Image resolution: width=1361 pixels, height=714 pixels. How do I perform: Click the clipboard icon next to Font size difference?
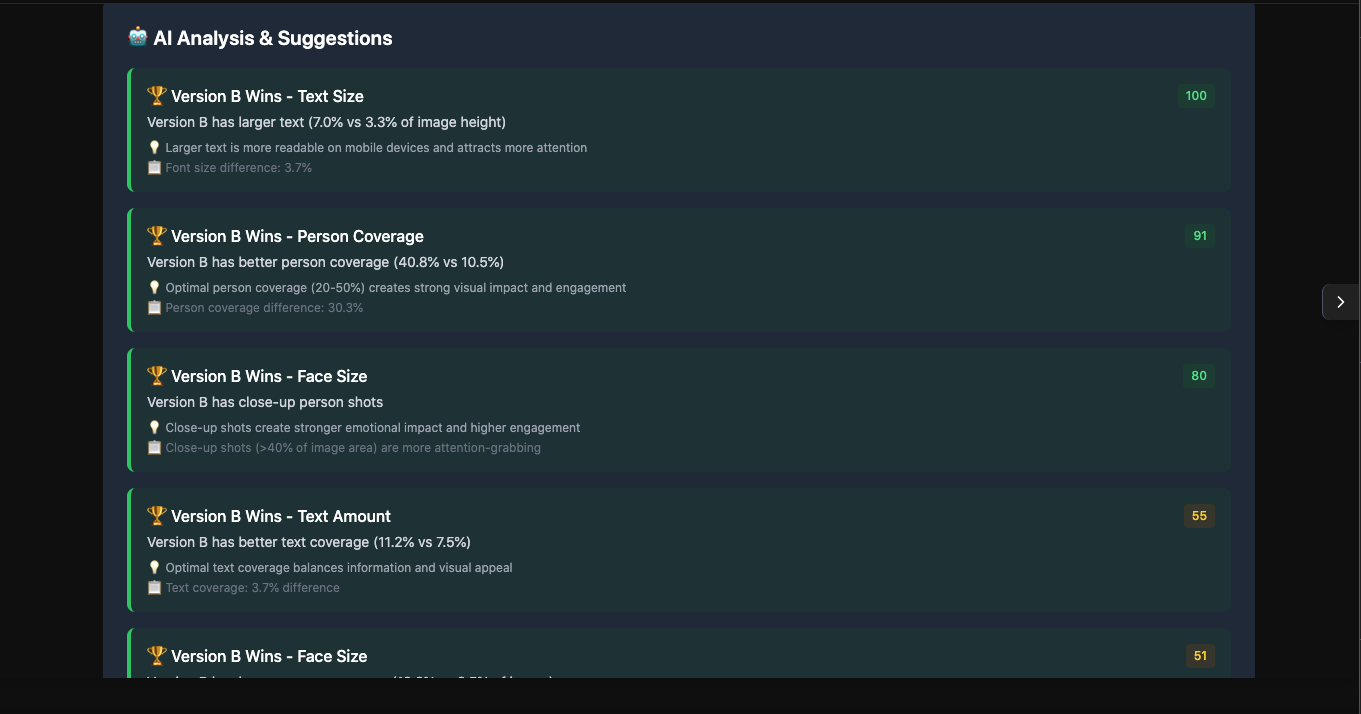coord(154,167)
